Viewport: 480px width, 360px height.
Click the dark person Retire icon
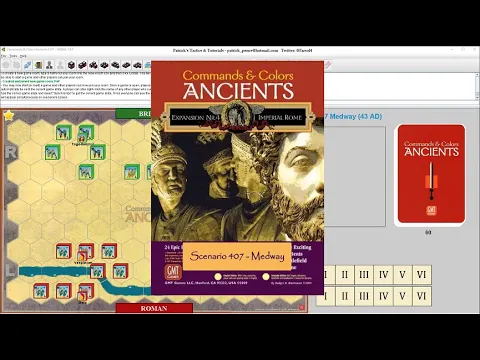click(49, 65)
